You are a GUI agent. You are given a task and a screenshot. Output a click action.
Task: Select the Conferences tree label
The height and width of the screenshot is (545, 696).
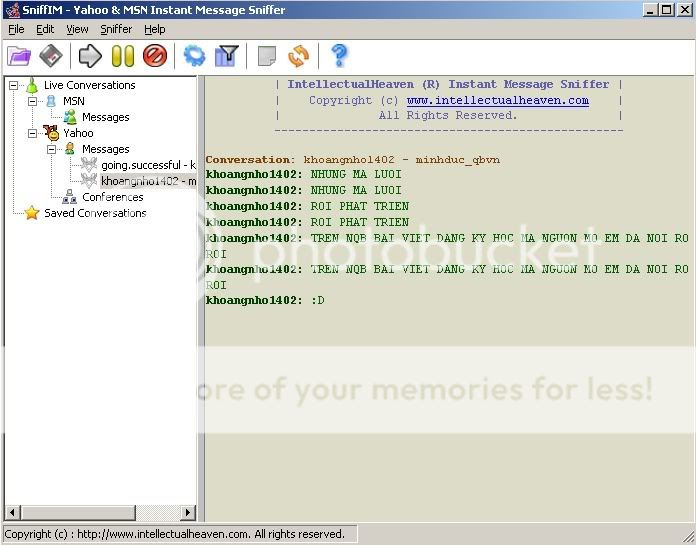113,197
